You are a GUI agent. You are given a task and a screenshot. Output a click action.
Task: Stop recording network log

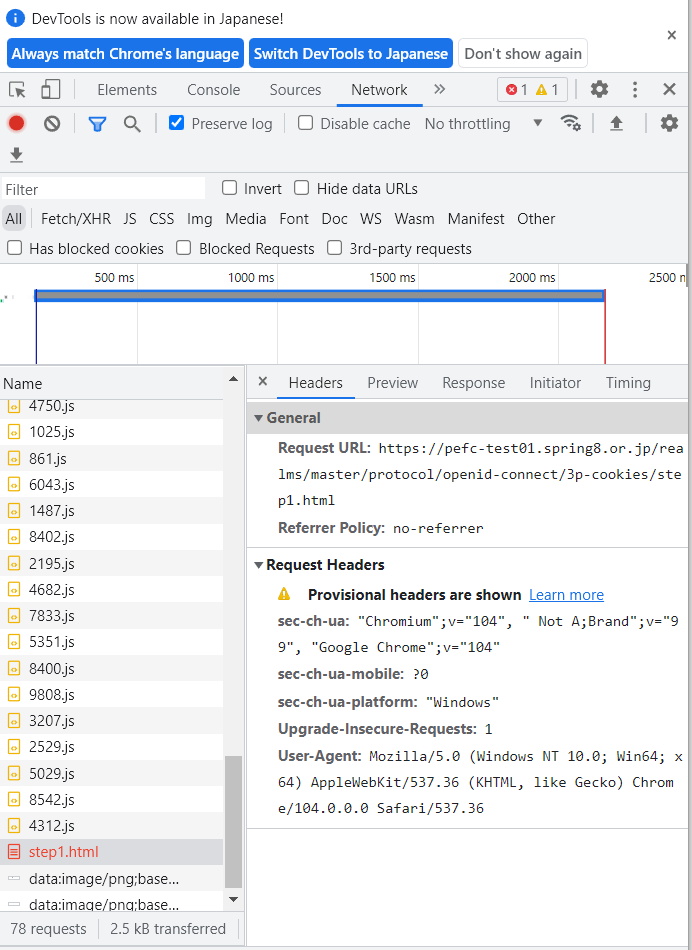(17, 122)
